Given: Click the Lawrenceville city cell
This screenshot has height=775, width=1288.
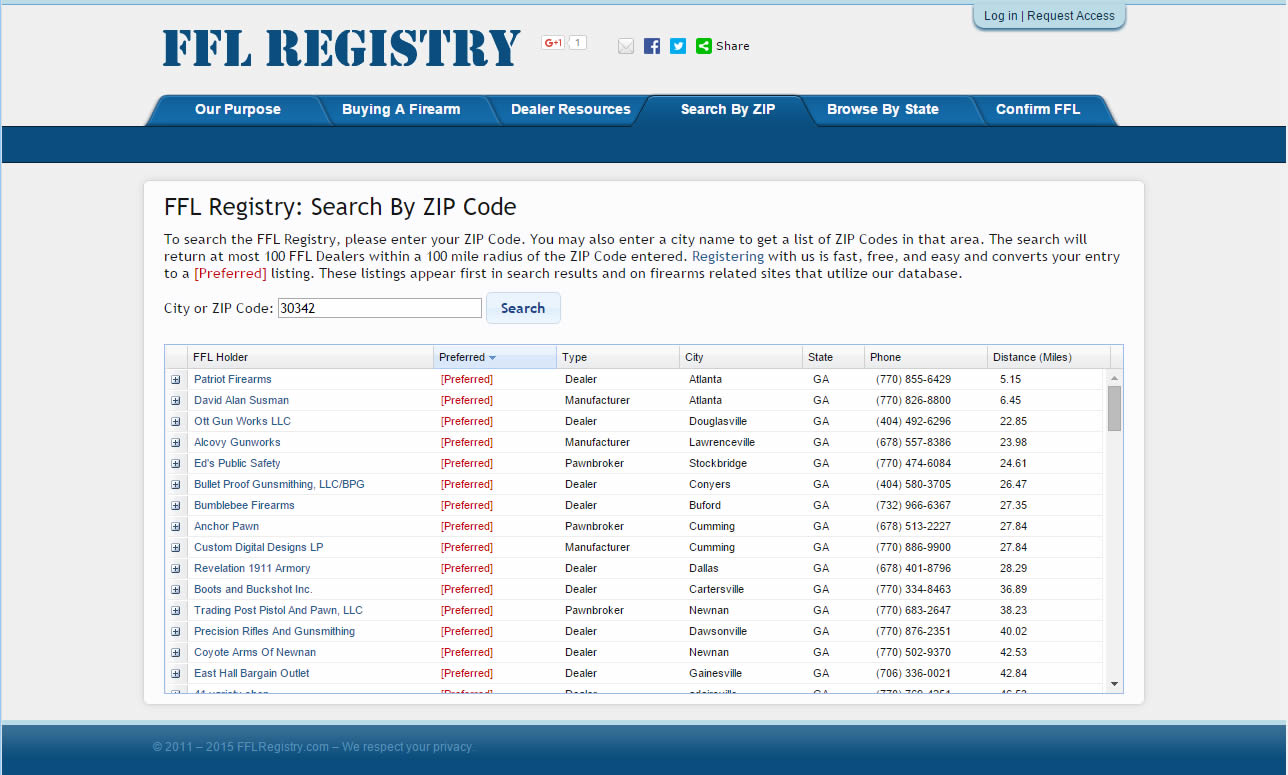Looking at the screenshot, I should [722, 443].
